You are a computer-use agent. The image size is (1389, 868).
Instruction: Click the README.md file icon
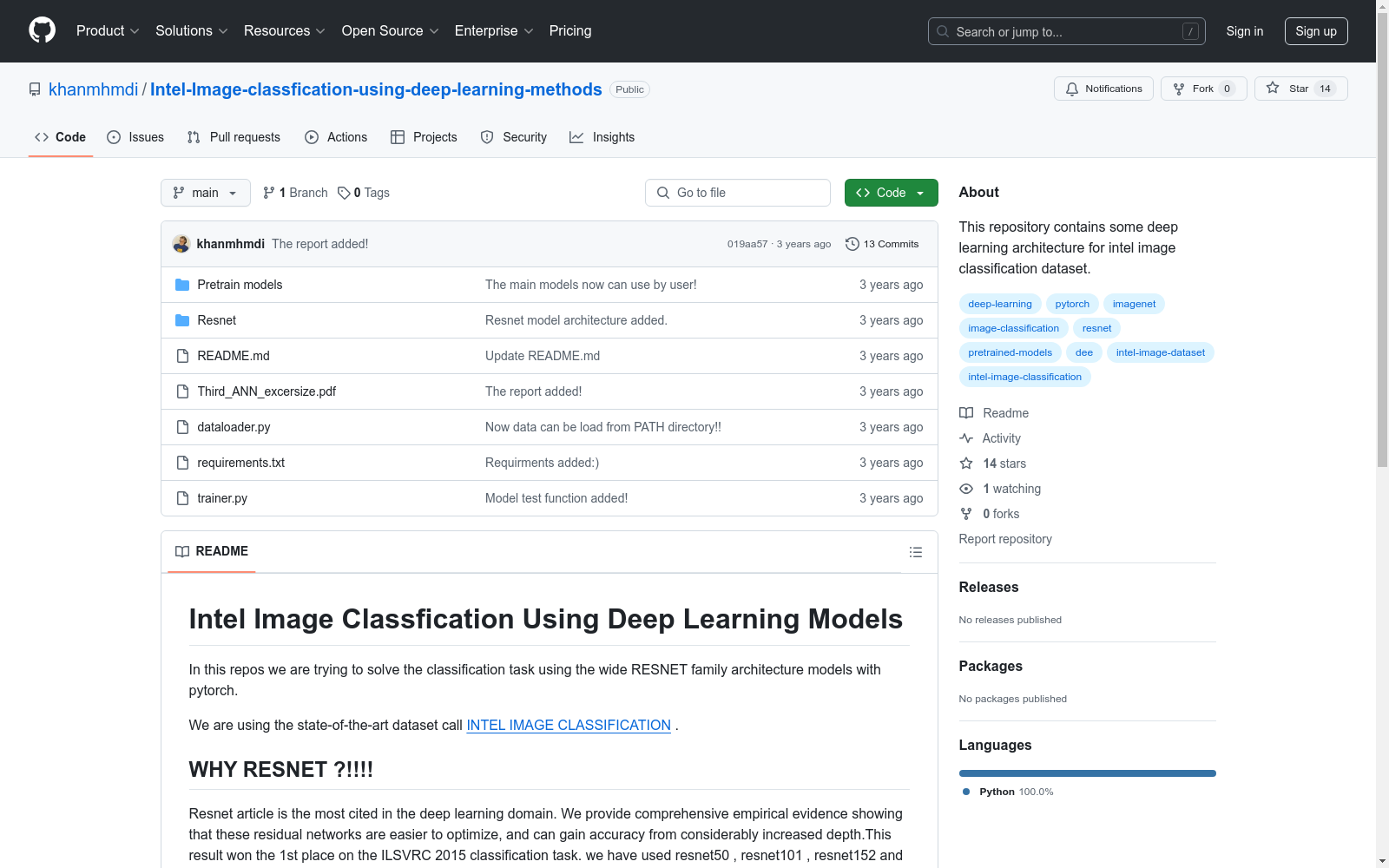tap(182, 356)
